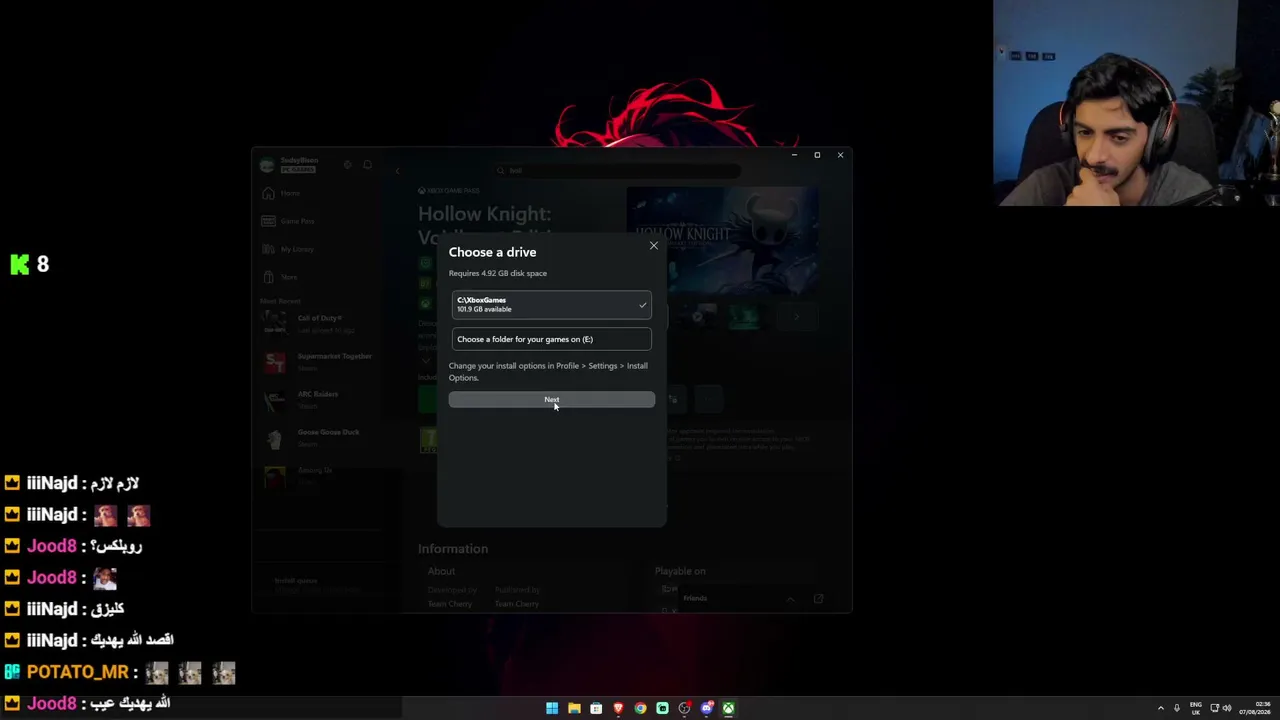Viewport: 1280px width, 720px height.
Task: Open Brave browser from the taskbar
Action: pyautogui.click(x=618, y=708)
